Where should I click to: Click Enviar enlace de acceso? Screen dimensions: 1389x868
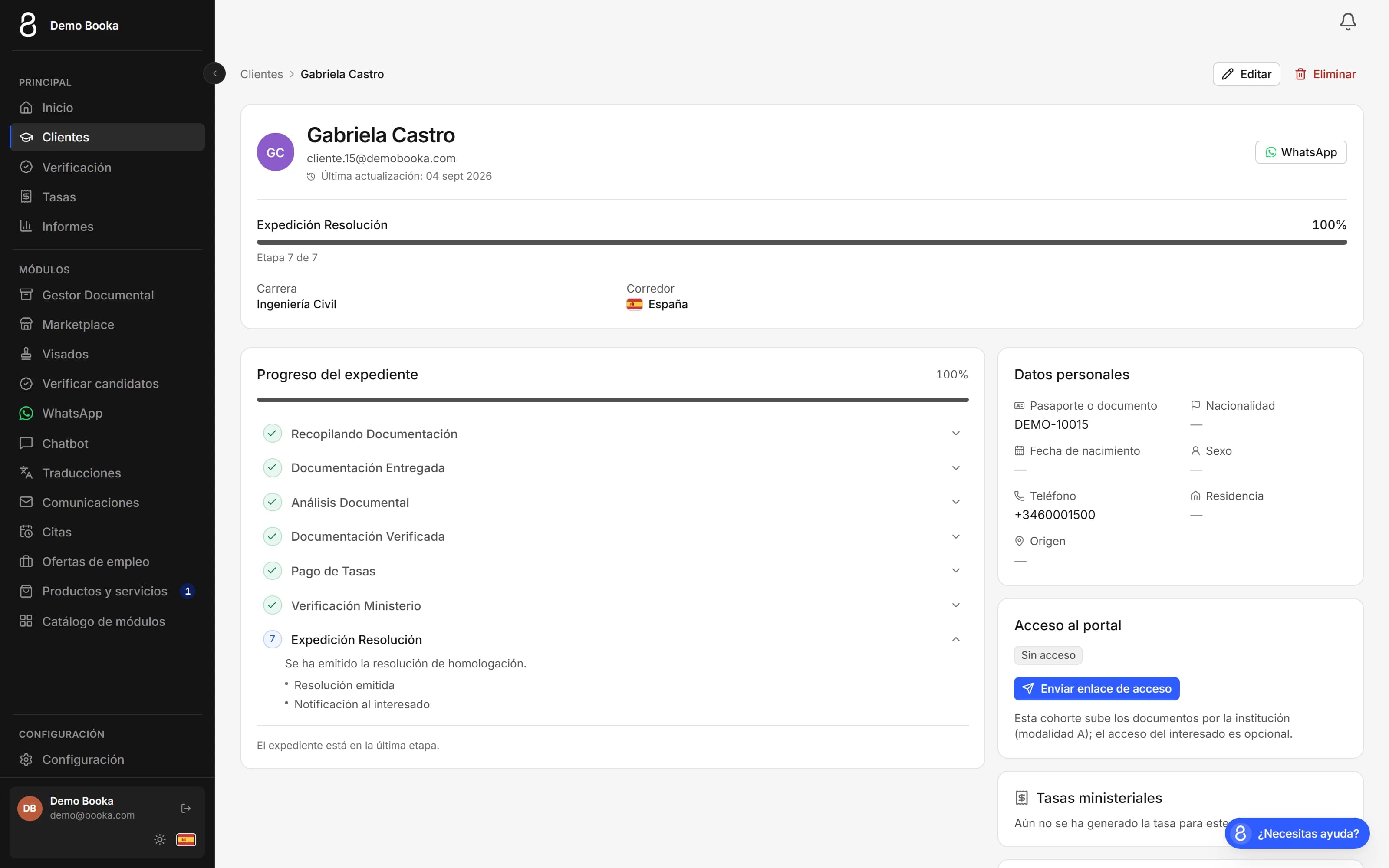click(x=1096, y=688)
